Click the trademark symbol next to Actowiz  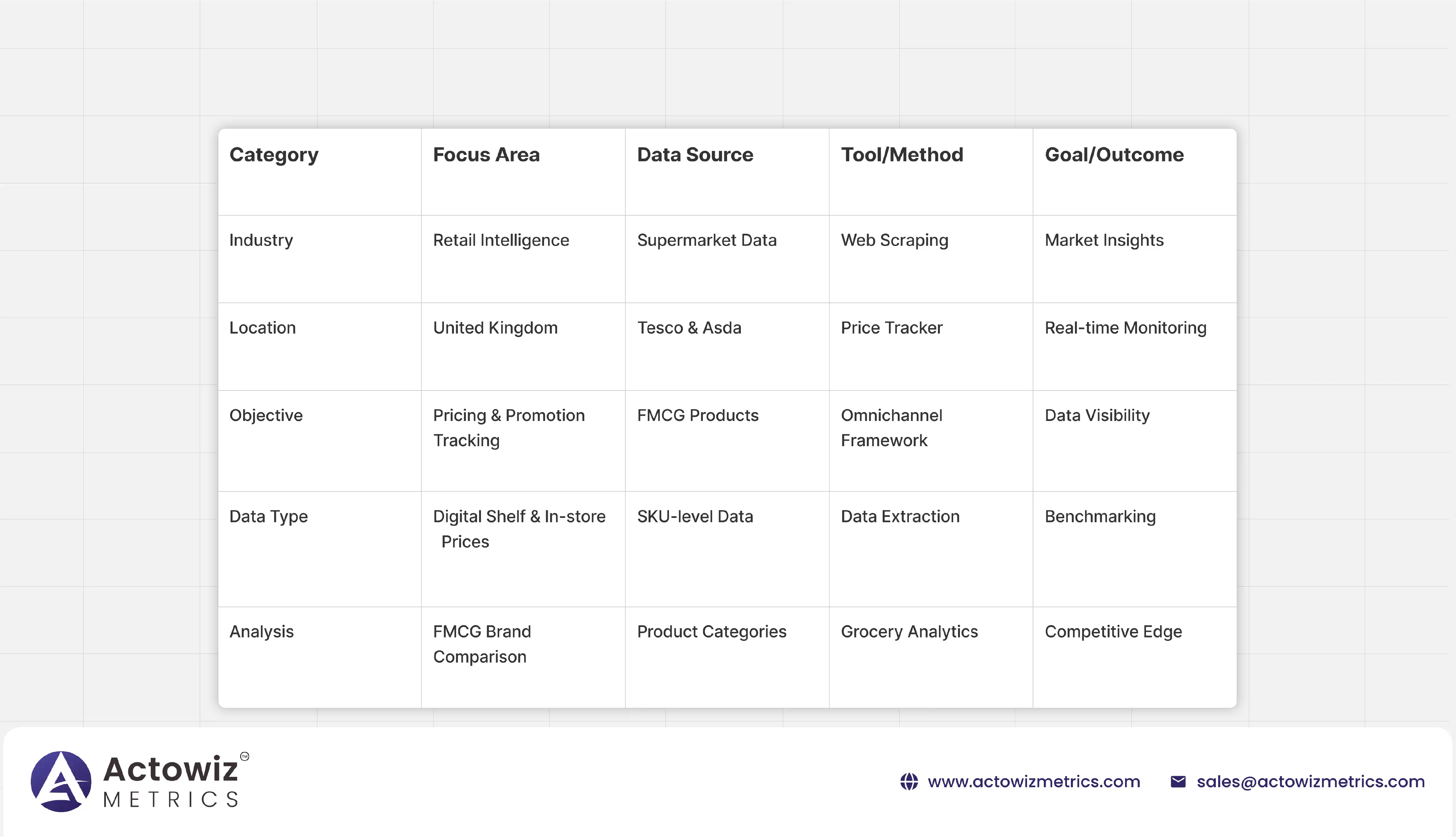click(244, 756)
